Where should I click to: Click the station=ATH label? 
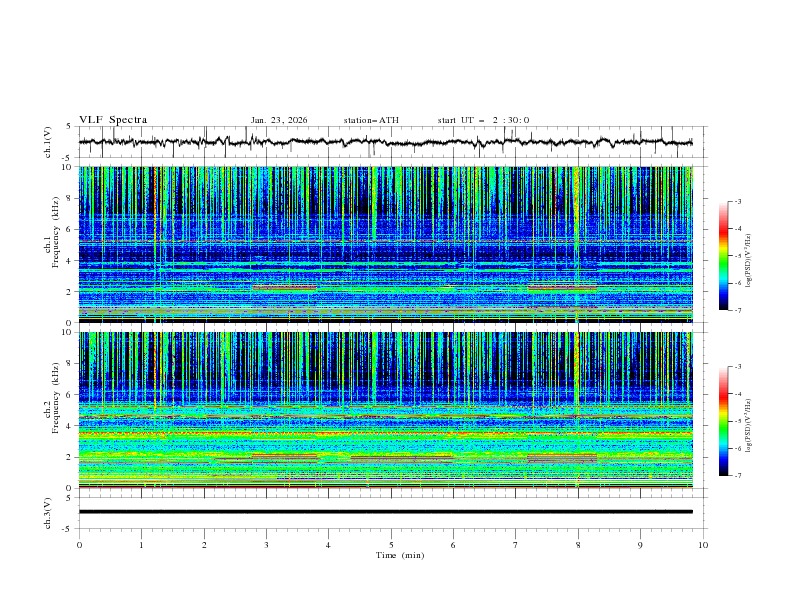[x=370, y=120]
